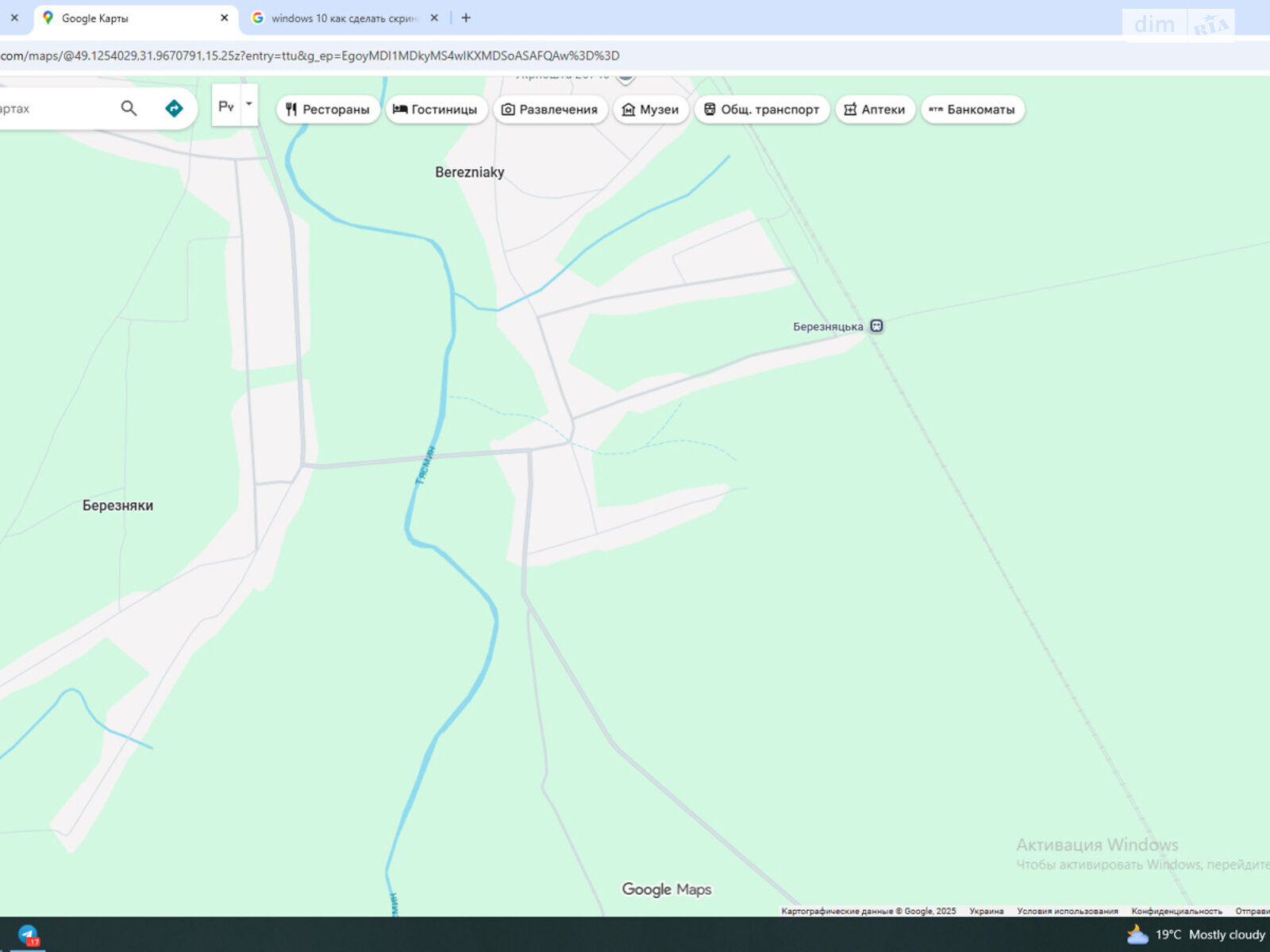Select the Развлечения category chip
The width and height of the screenshot is (1270, 952).
click(x=550, y=109)
